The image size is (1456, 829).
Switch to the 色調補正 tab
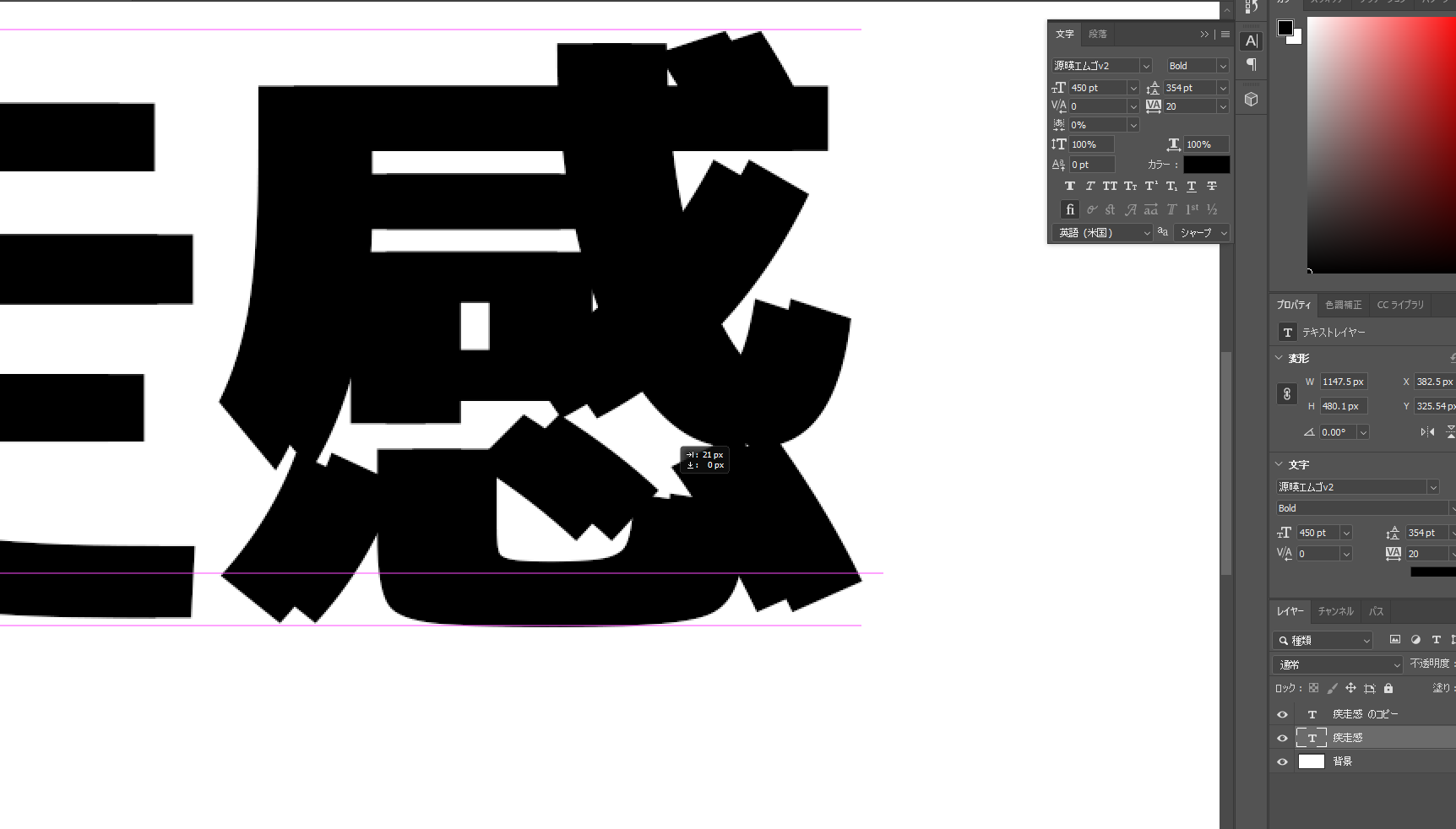coord(1343,305)
